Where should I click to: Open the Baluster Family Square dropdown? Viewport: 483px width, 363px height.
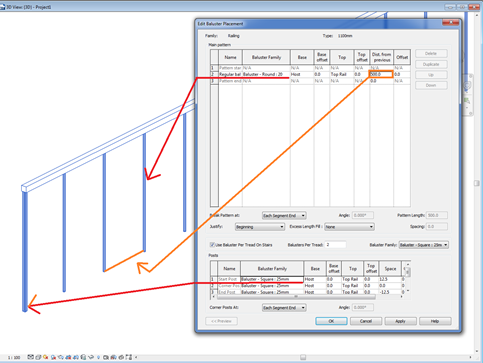[x=424, y=245]
